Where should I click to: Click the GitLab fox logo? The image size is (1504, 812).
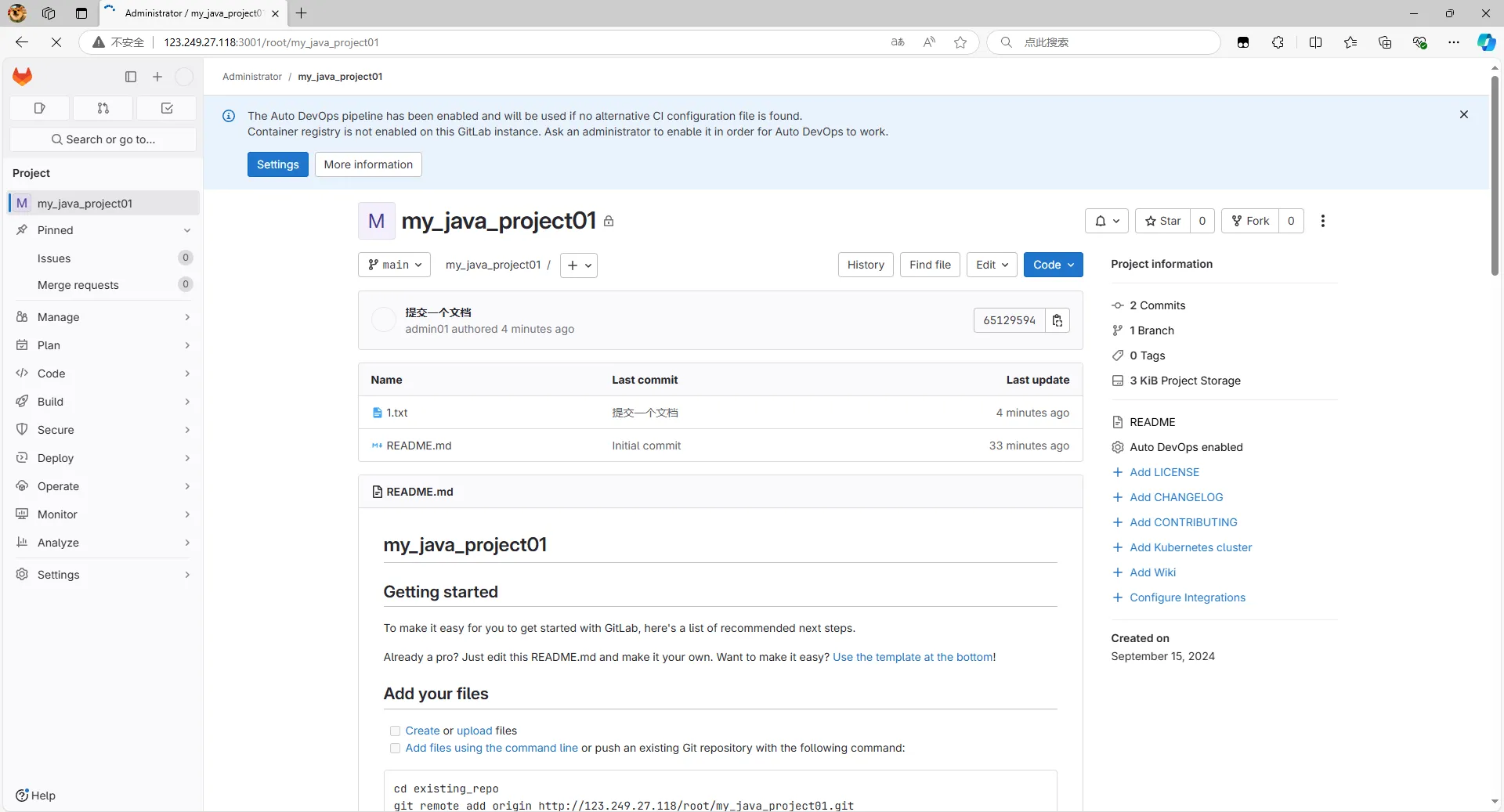coord(23,77)
